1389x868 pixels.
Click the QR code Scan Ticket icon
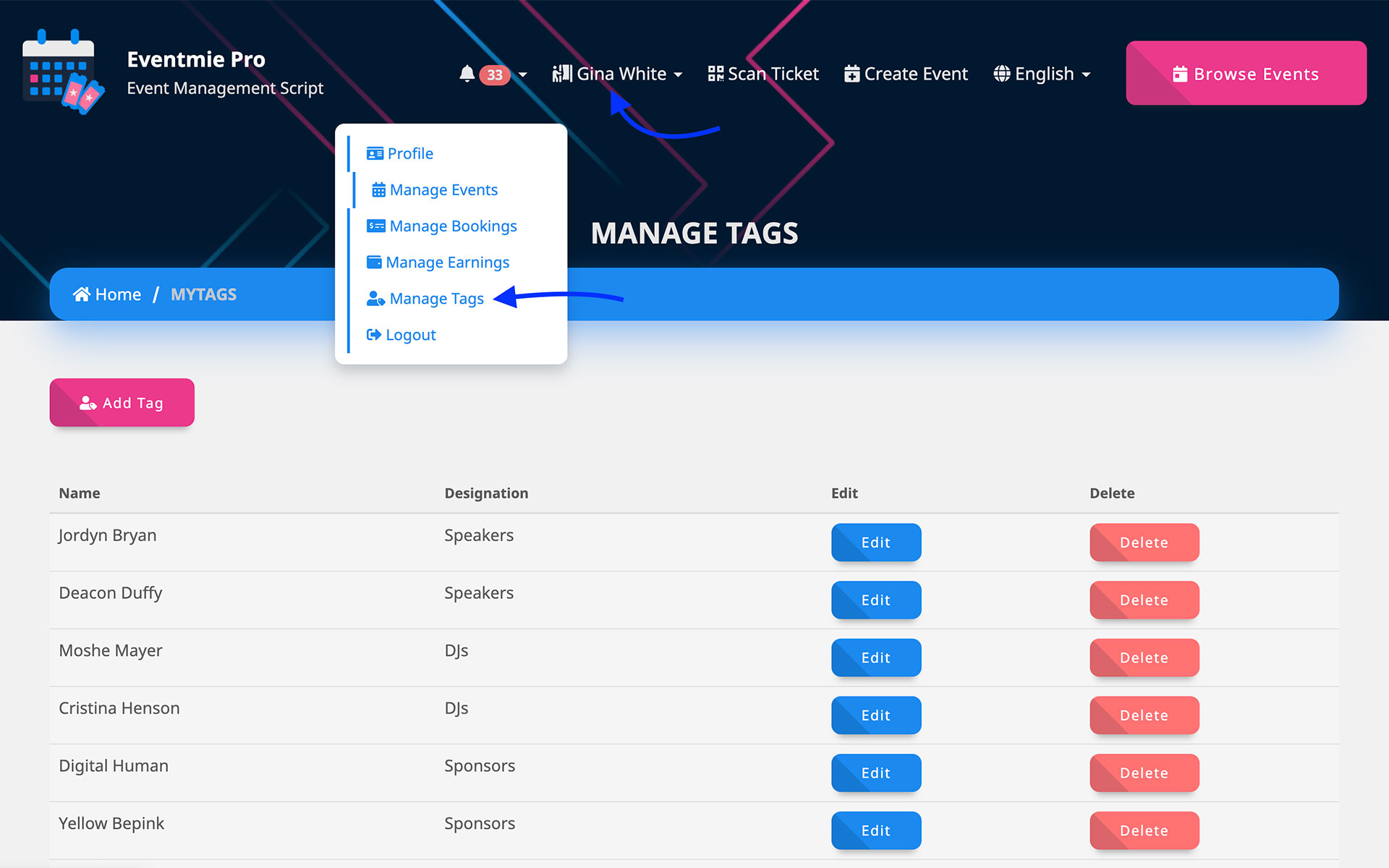715,74
